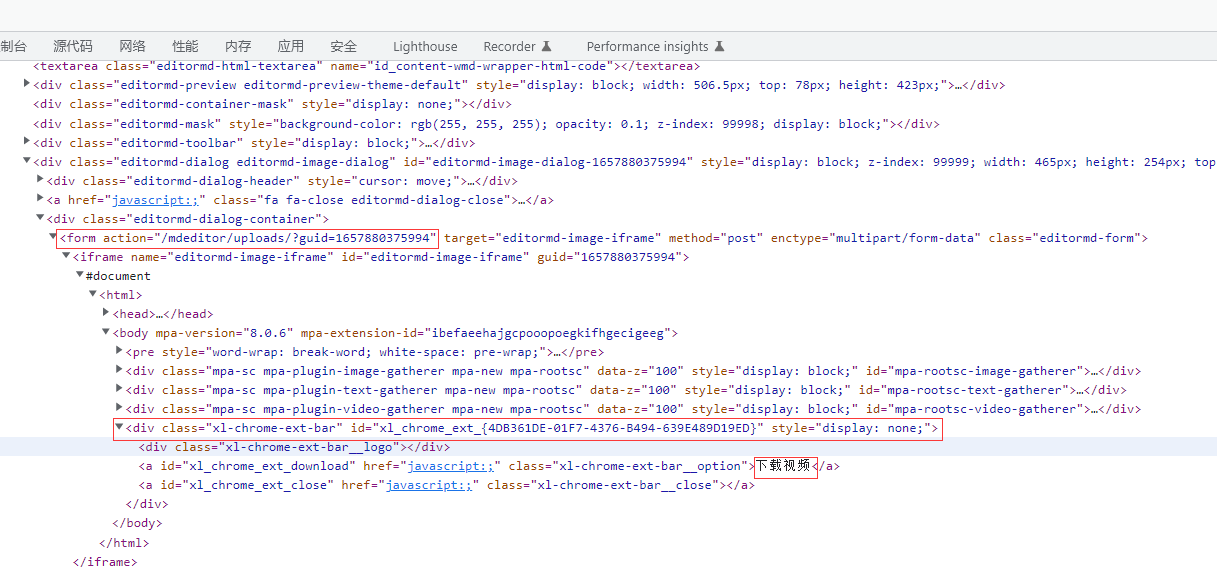This screenshot has height=571, width=1217.
Task: Expand the editormd-dialog-header div node
Action: [x=40, y=180]
